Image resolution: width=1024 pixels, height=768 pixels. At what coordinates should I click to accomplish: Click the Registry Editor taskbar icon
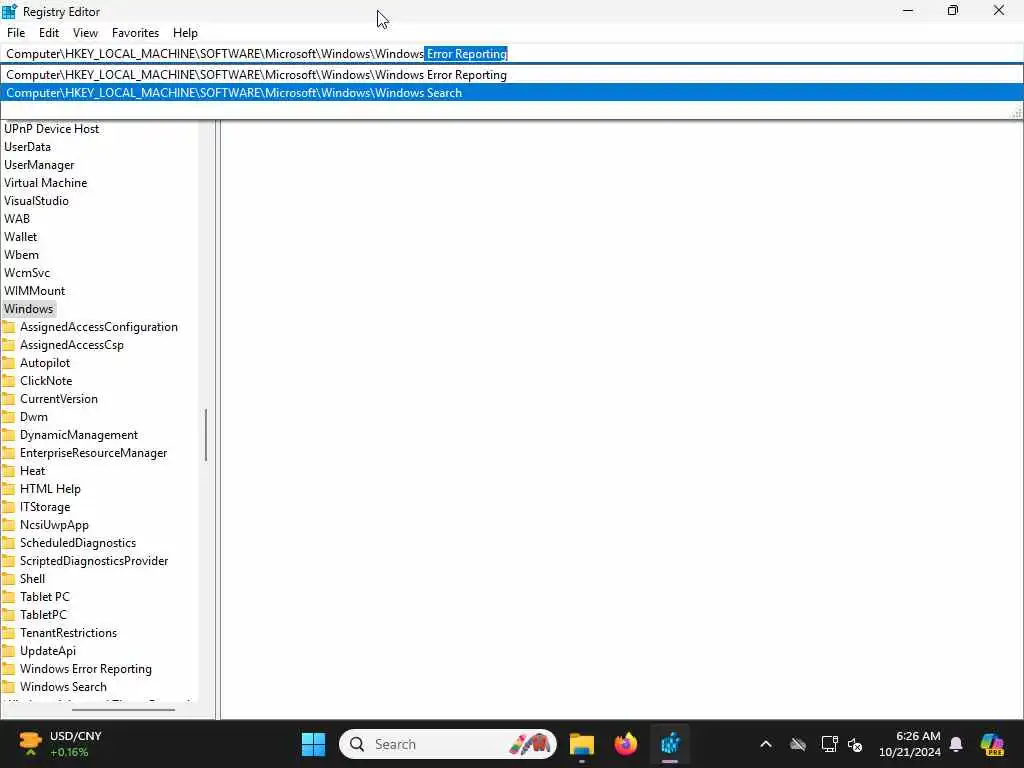(x=670, y=744)
